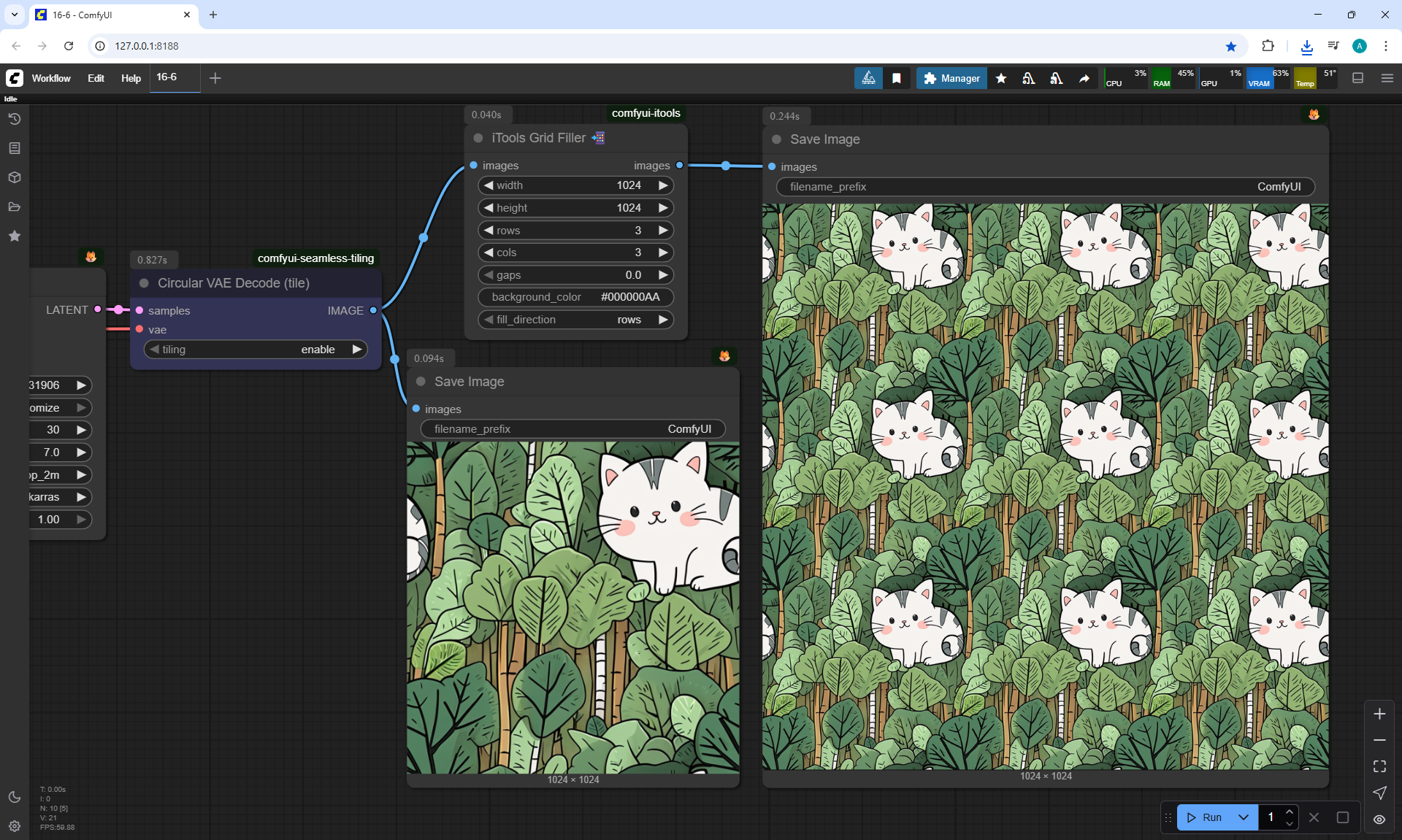Click the Run button
Image resolution: width=1402 pixels, height=840 pixels.
tap(1205, 817)
